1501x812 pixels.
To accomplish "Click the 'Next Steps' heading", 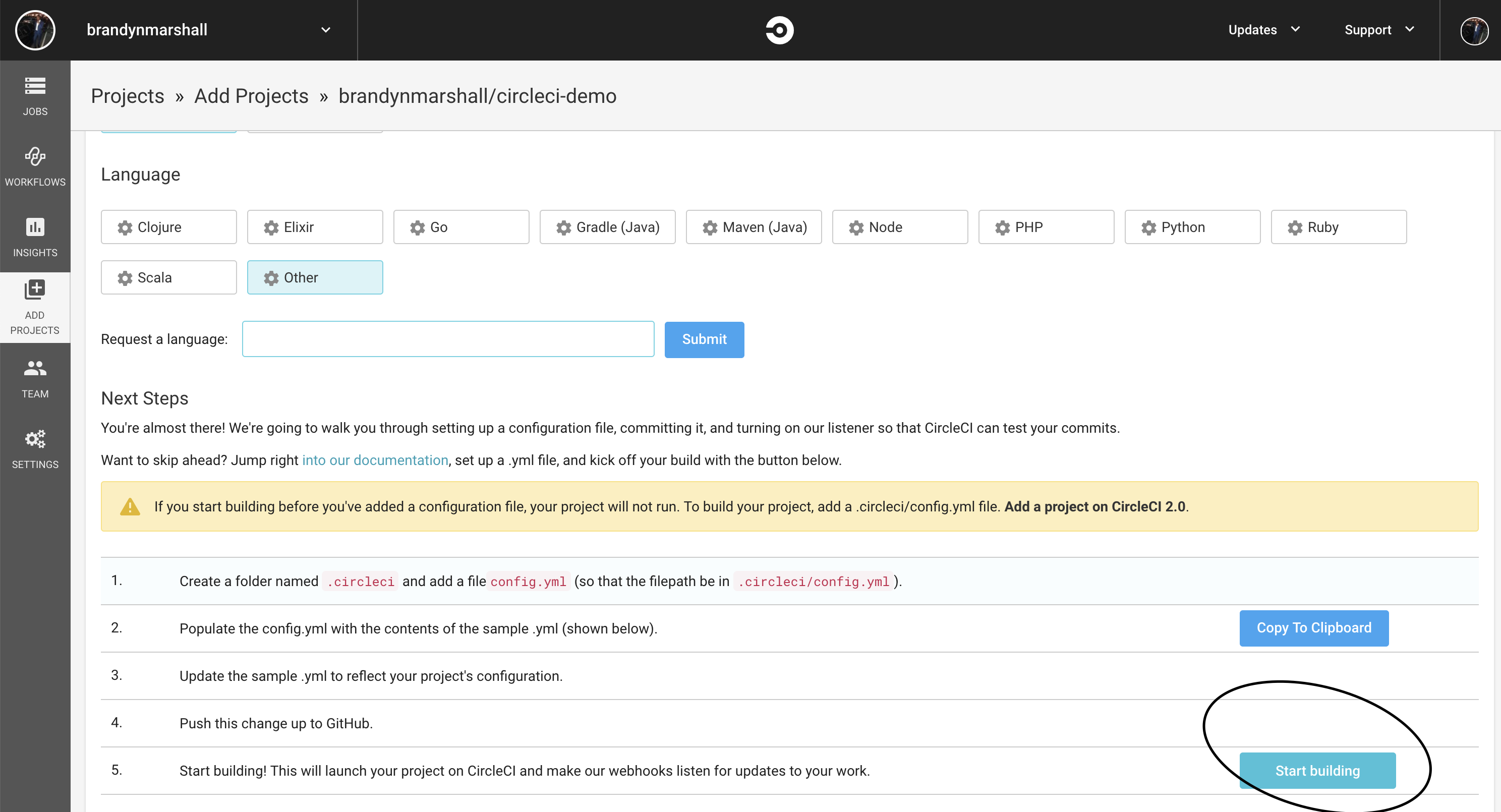I will [145, 398].
